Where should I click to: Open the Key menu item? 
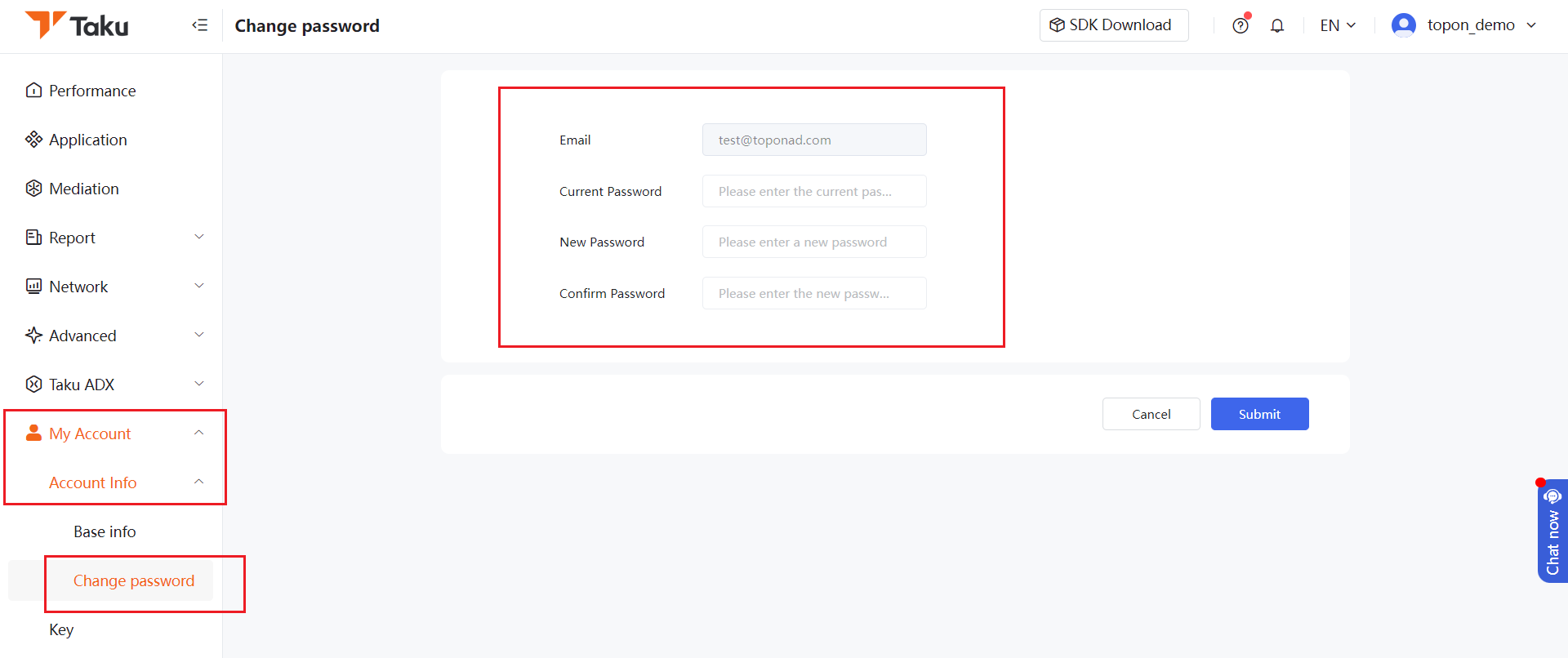(61, 629)
